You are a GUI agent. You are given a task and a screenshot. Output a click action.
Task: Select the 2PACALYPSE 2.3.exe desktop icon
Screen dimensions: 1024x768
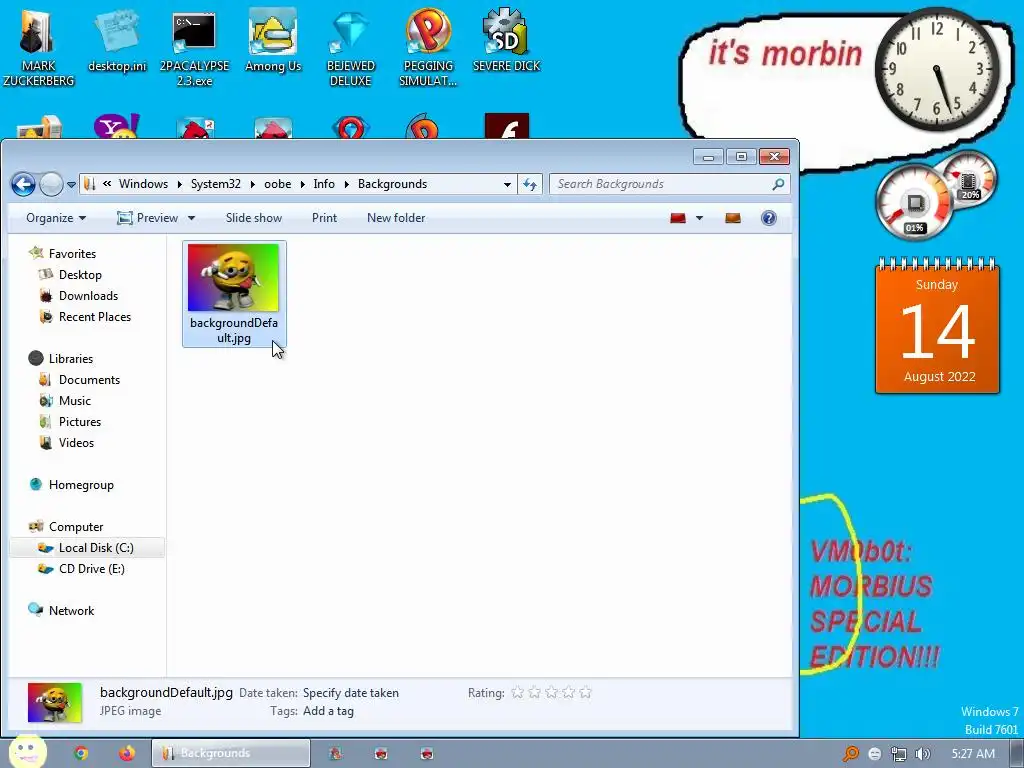pos(194,49)
